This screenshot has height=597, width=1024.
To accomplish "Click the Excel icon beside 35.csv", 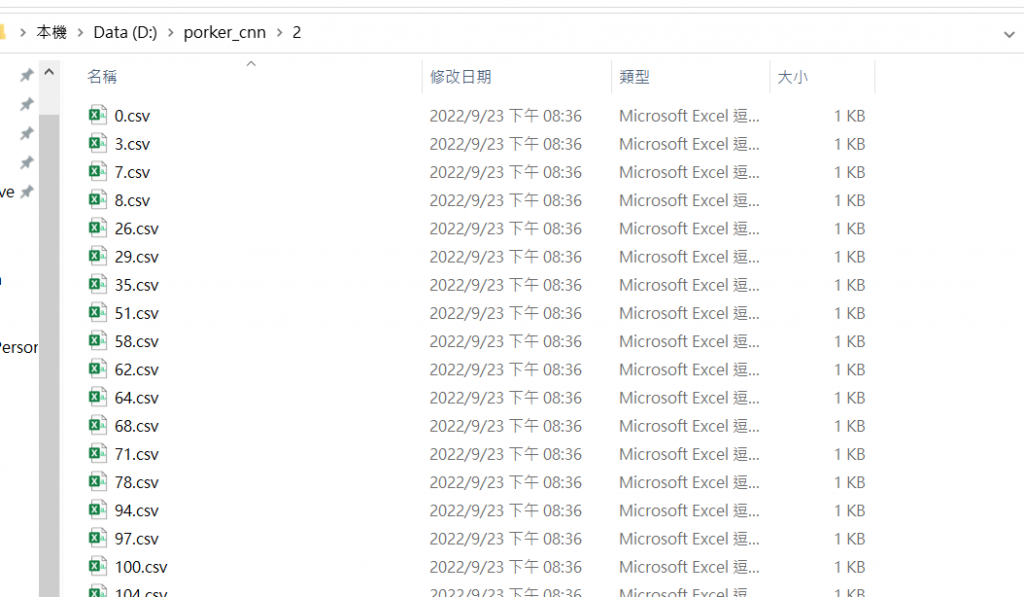I will [x=98, y=284].
